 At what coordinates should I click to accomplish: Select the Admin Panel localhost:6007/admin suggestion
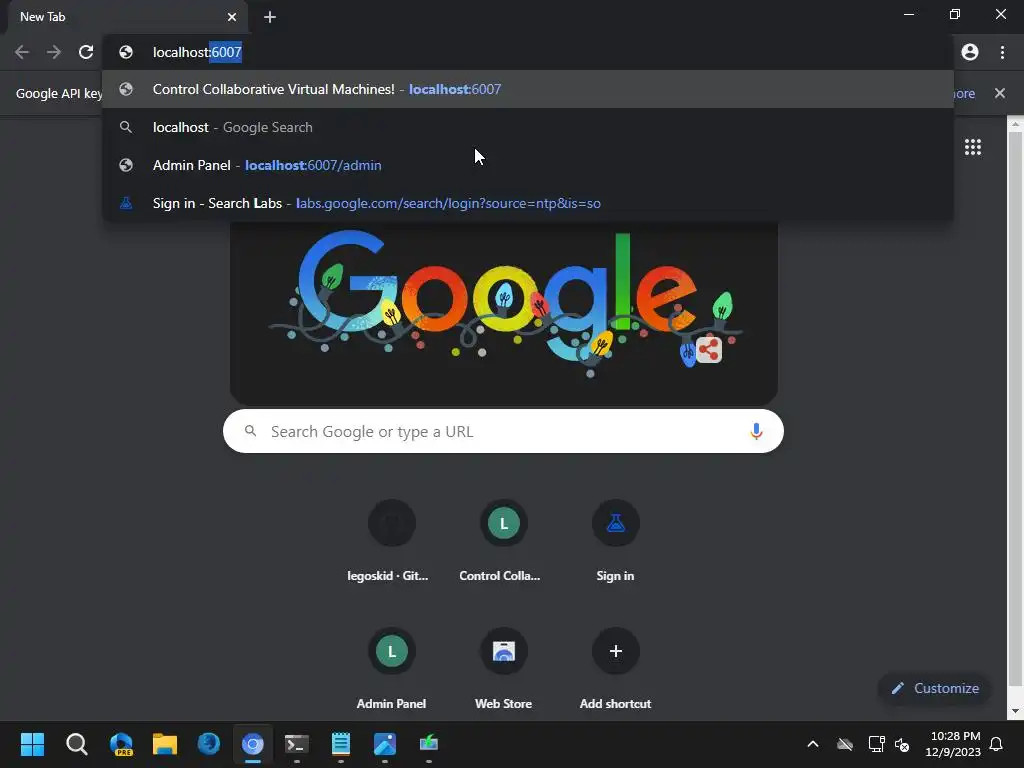point(528,165)
